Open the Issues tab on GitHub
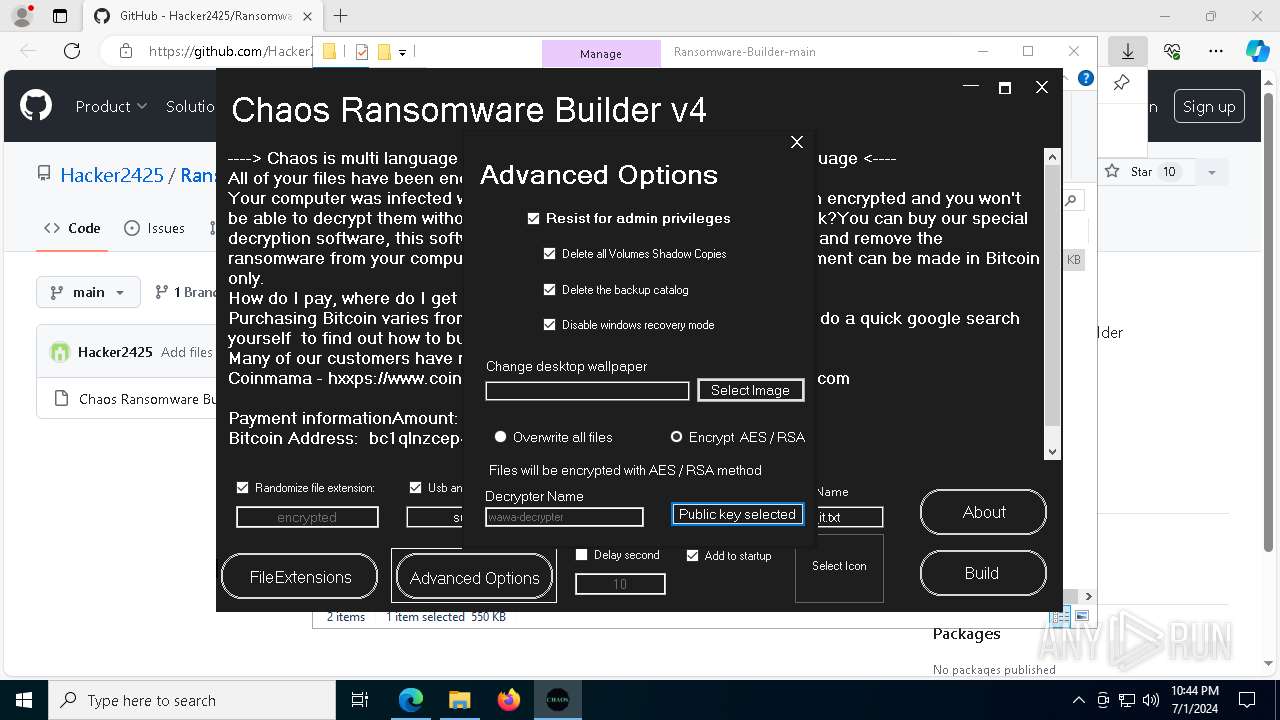Viewport: 1280px width, 720px height. [x=154, y=228]
